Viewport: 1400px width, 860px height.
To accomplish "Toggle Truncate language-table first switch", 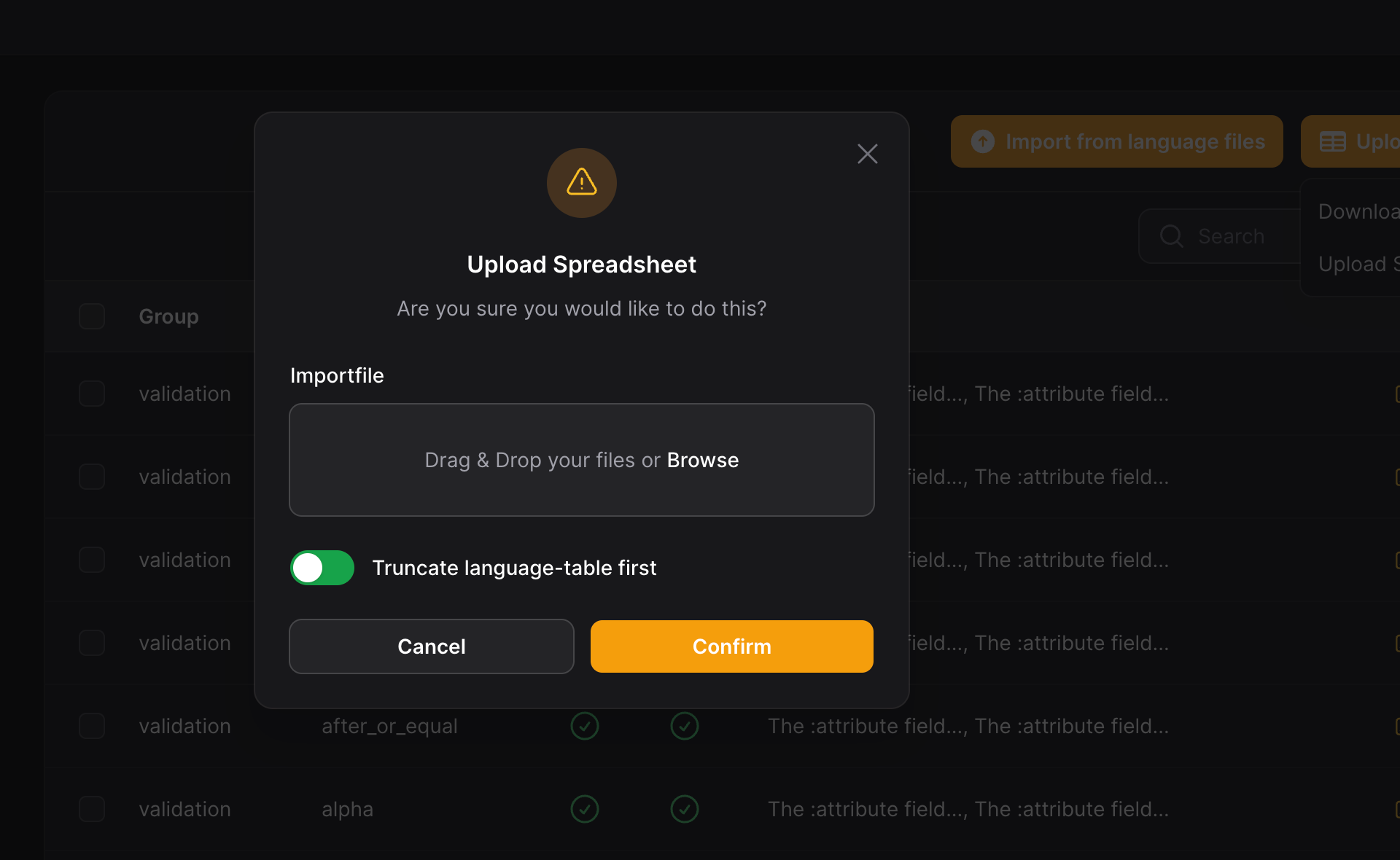I will [x=322, y=568].
